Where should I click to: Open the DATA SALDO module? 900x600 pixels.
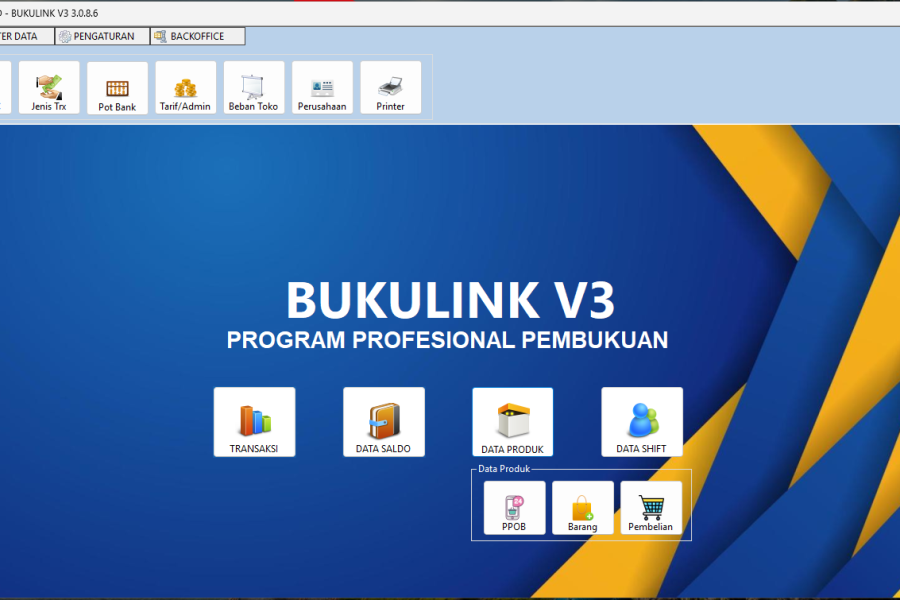tap(383, 422)
